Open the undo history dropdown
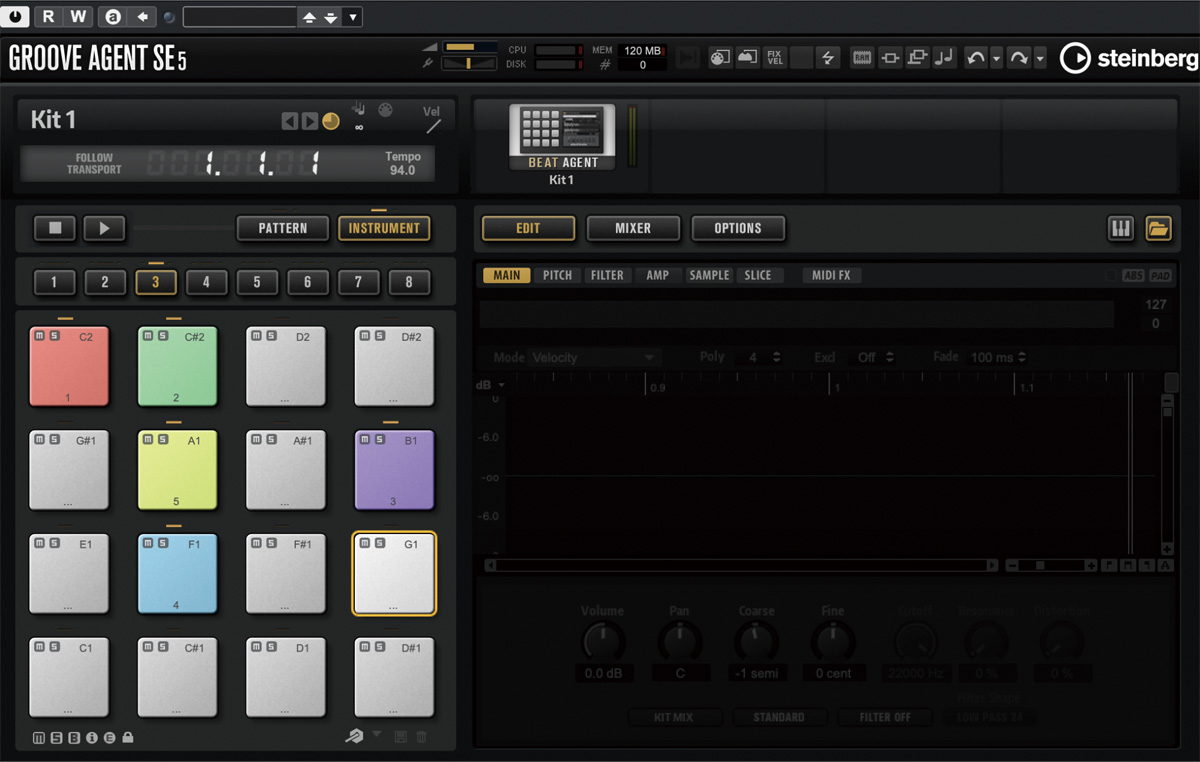1200x762 pixels. pyautogui.click(x=997, y=59)
